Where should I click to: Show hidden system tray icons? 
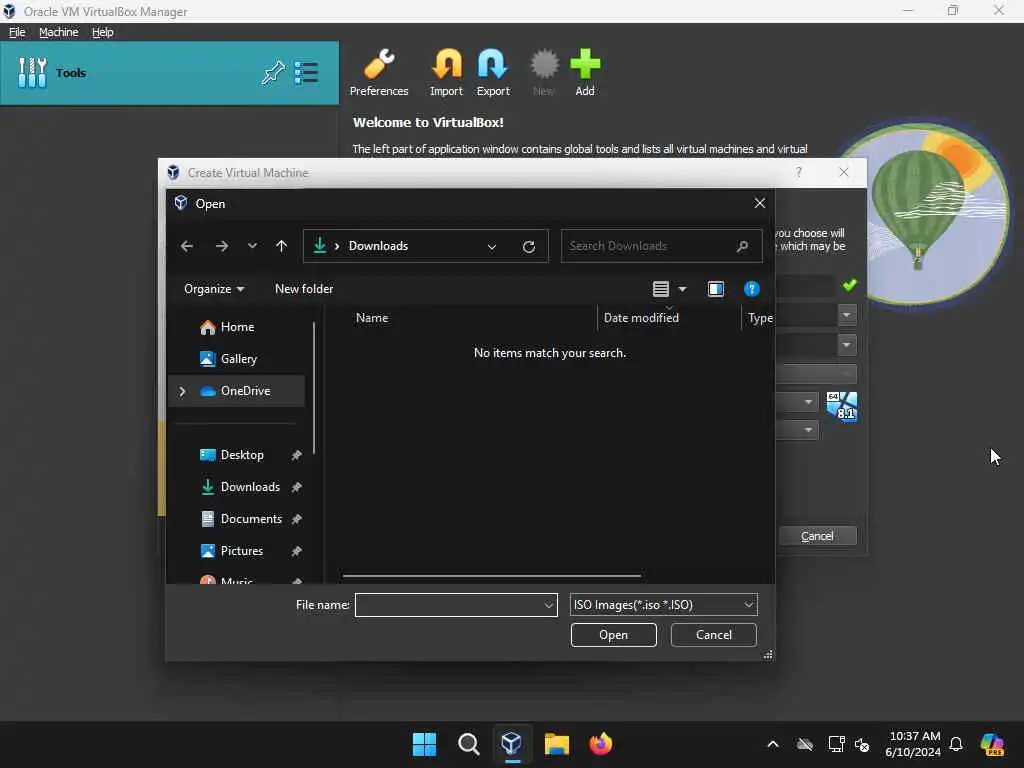pyautogui.click(x=773, y=744)
